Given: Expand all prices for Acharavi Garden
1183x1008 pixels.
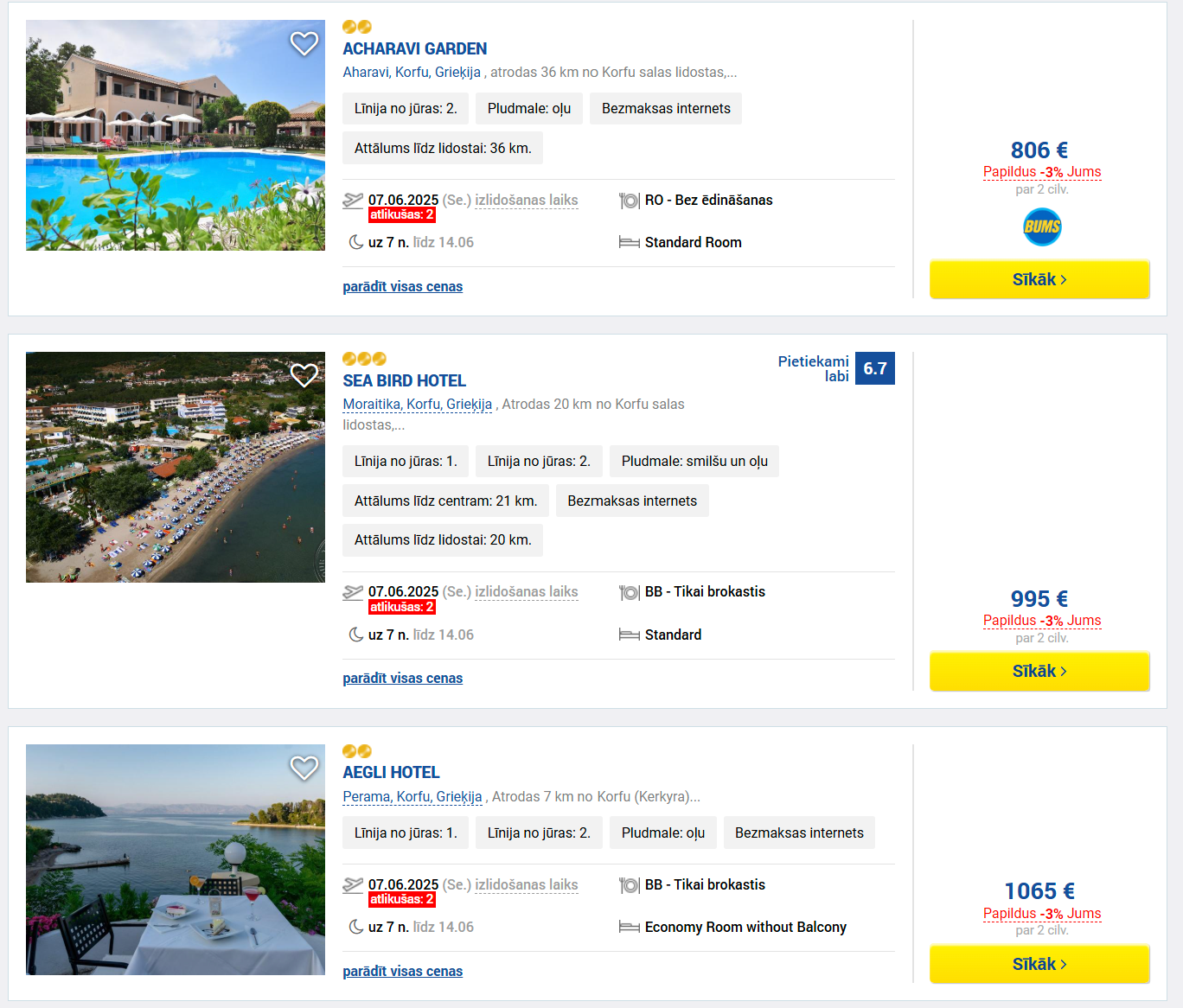Looking at the screenshot, I should coord(402,286).
